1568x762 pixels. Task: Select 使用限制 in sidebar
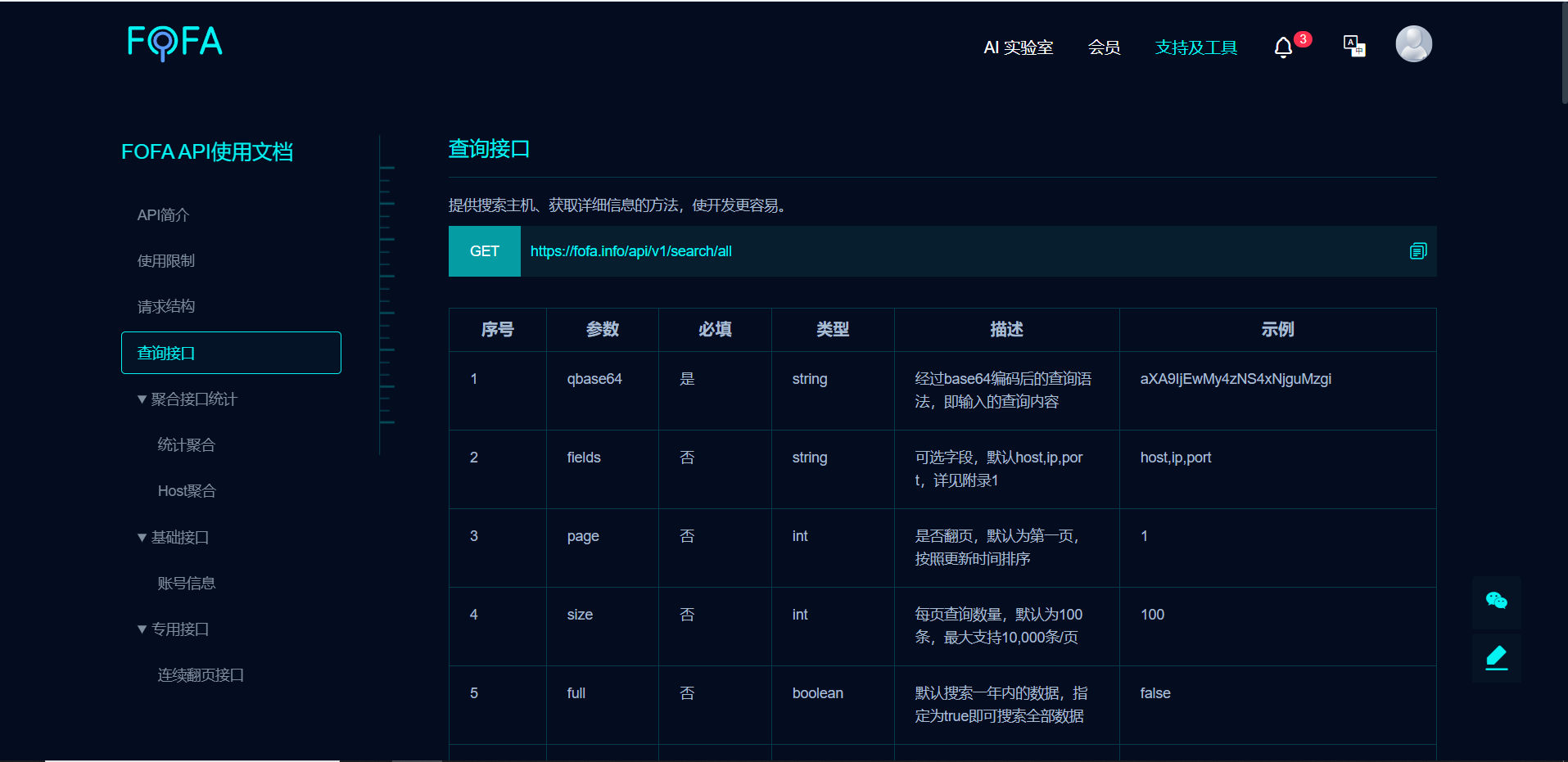166,261
